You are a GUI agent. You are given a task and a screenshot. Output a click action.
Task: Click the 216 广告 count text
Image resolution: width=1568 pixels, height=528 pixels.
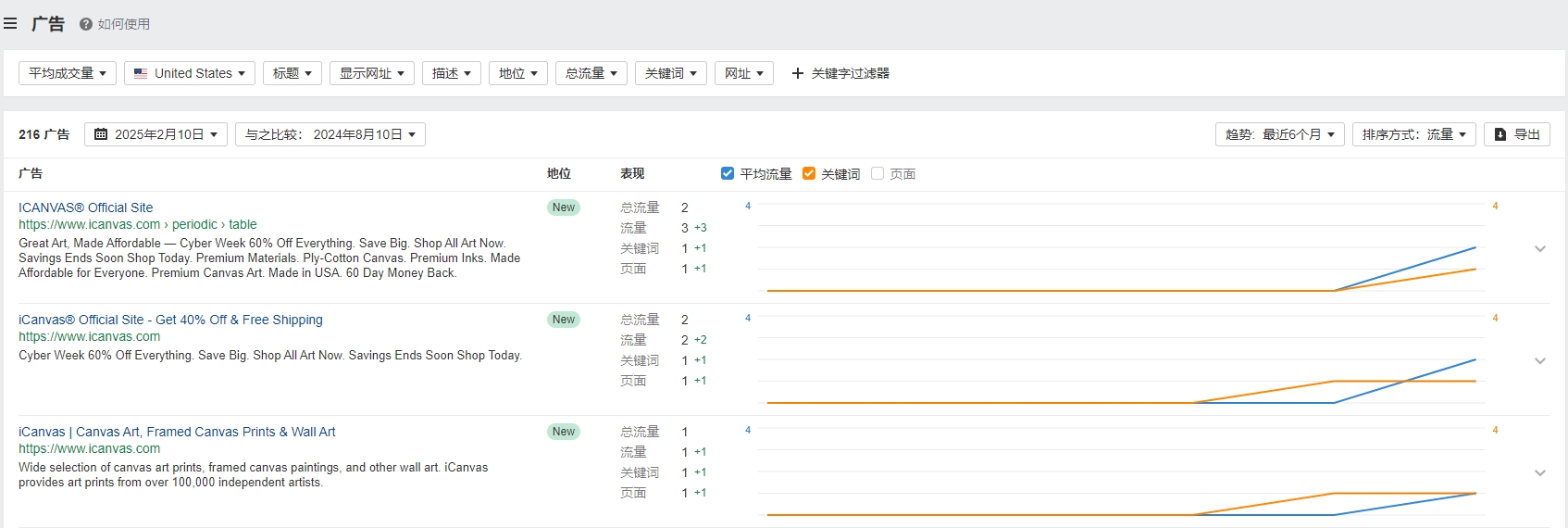tap(44, 134)
